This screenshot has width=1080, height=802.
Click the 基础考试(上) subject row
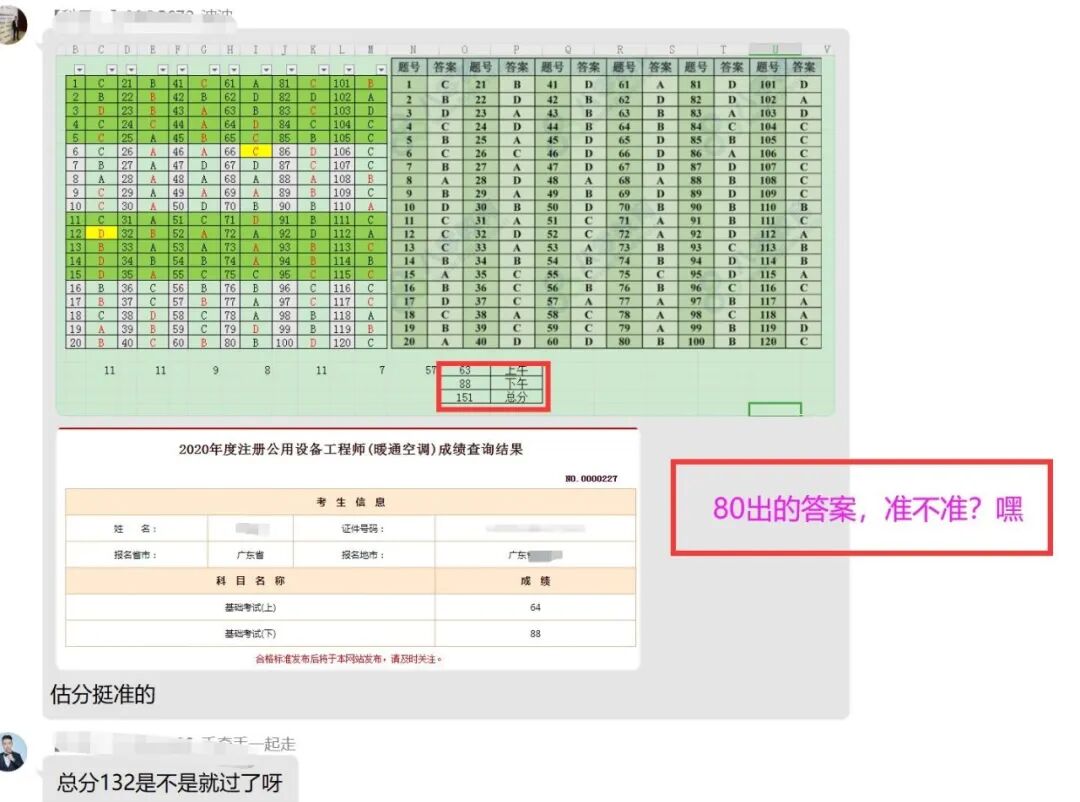coord(250,607)
